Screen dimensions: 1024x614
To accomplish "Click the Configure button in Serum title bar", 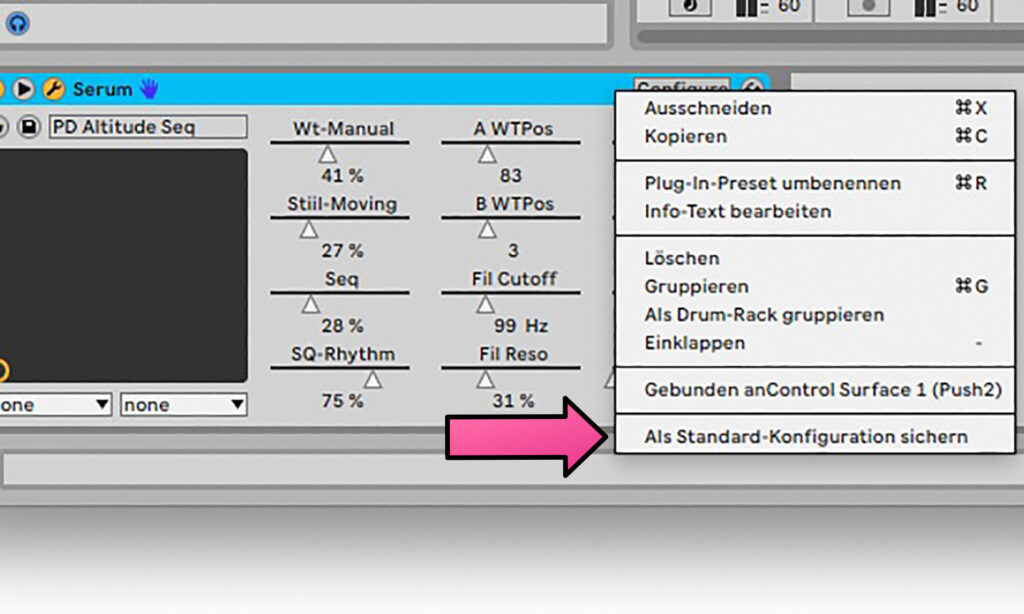I will [x=682, y=86].
